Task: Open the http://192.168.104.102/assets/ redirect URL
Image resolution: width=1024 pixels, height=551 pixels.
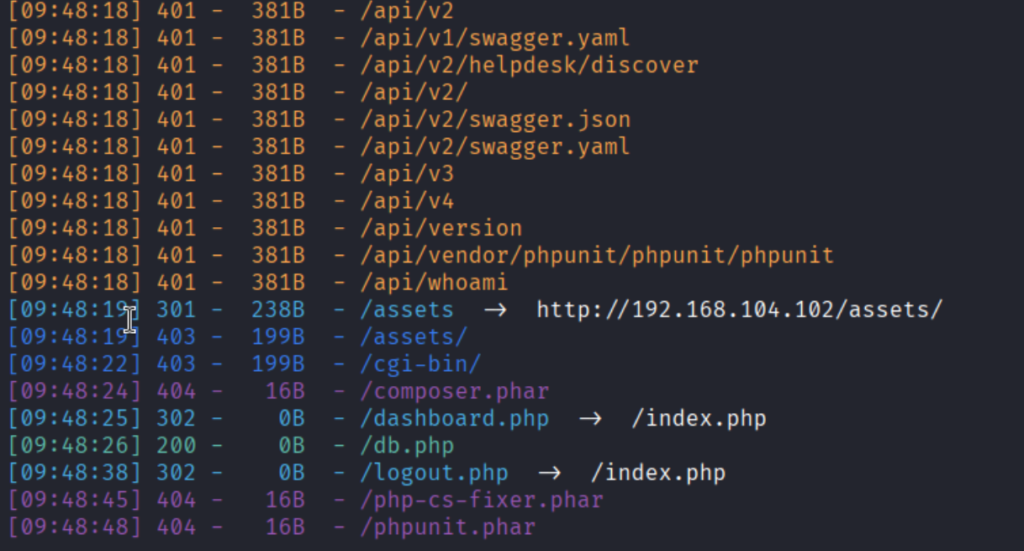Action: (x=739, y=310)
